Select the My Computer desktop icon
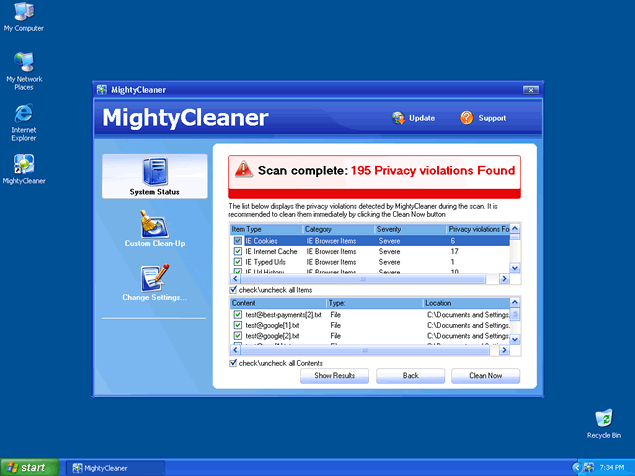The image size is (635, 476). pos(23,13)
